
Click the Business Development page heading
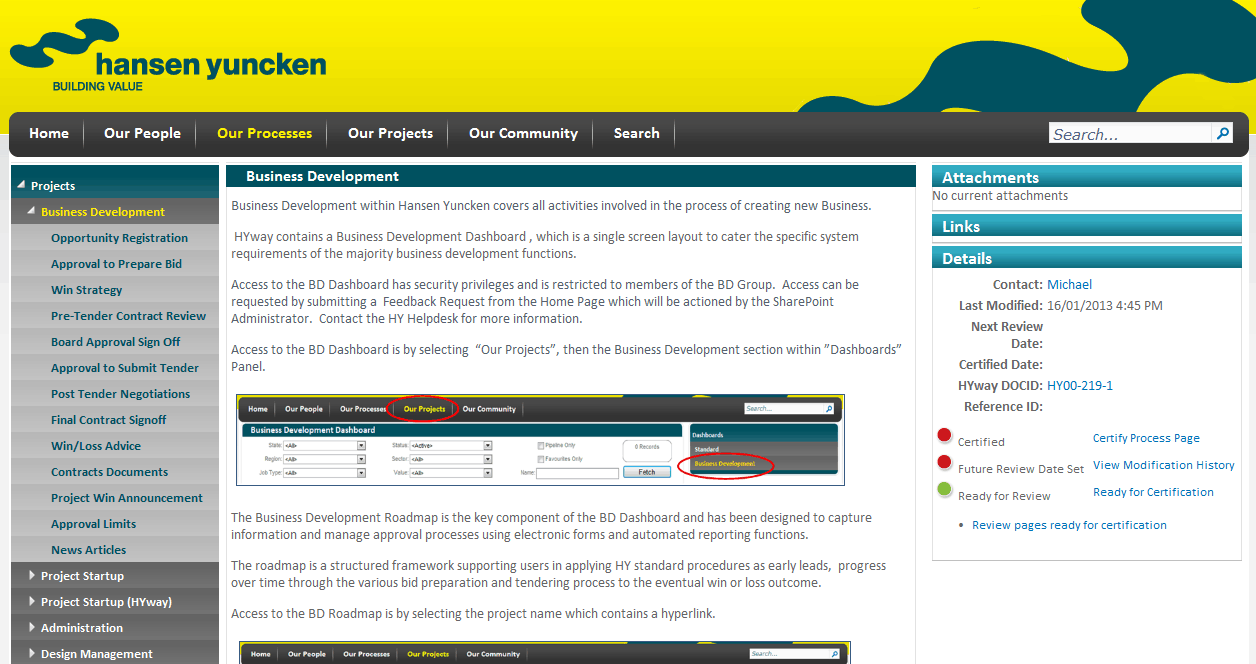coord(322,177)
